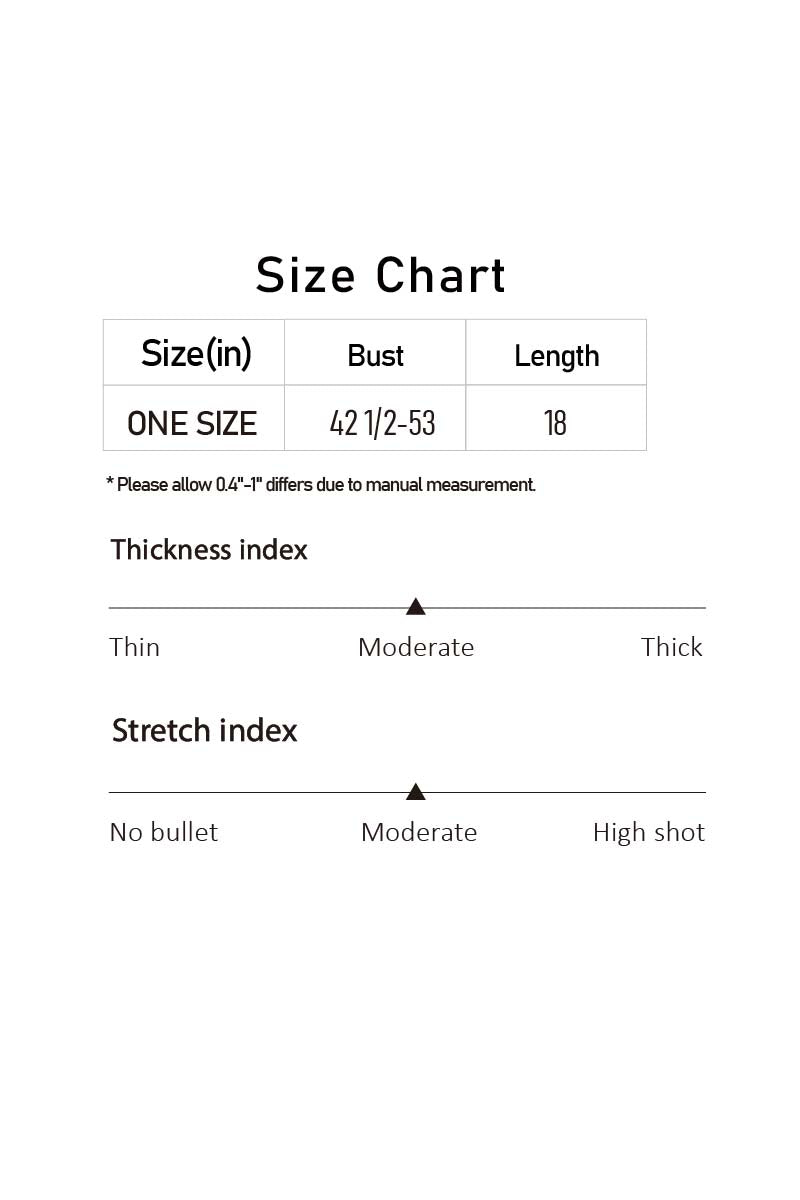Click the Stretch index label
The width and height of the screenshot is (800, 1200).
[x=205, y=731]
